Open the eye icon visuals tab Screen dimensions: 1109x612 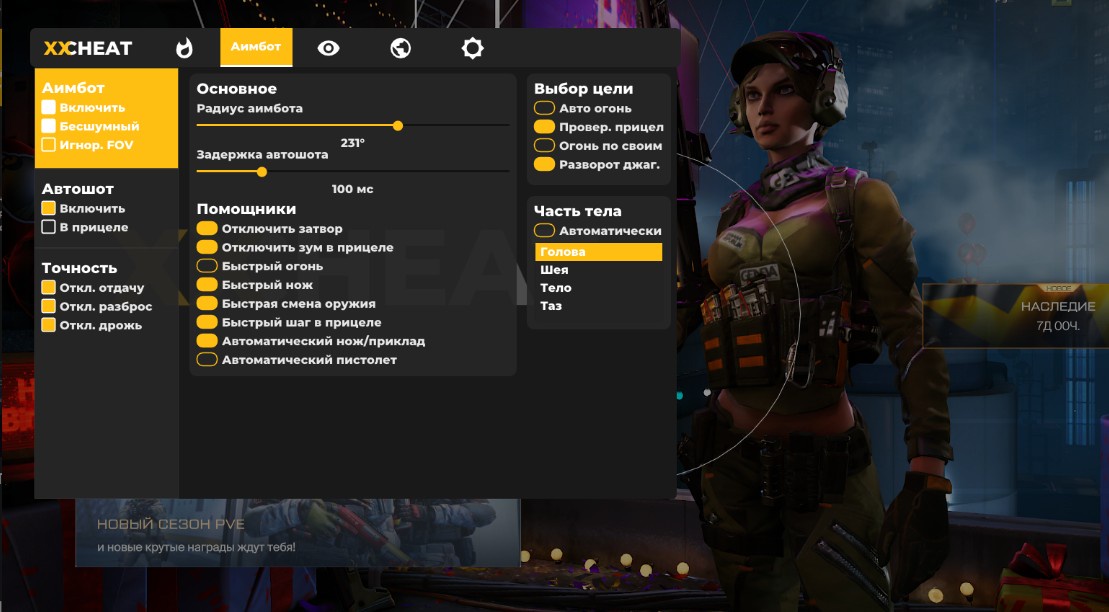pyautogui.click(x=328, y=48)
